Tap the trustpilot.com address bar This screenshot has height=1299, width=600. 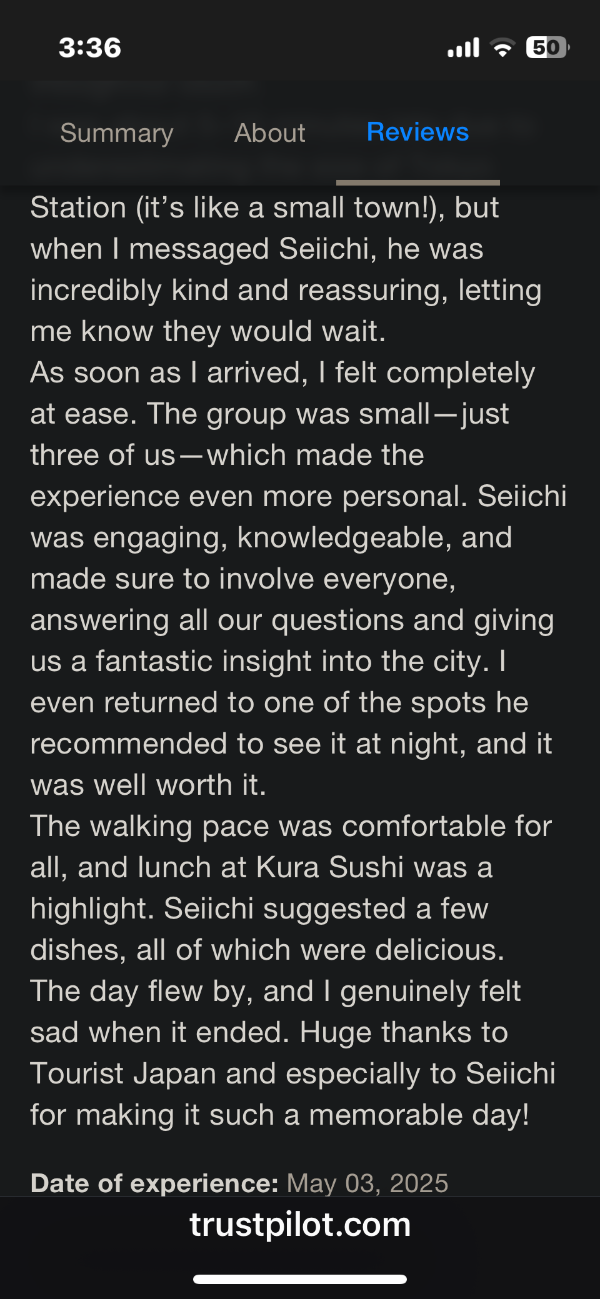(x=300, y=1224)
